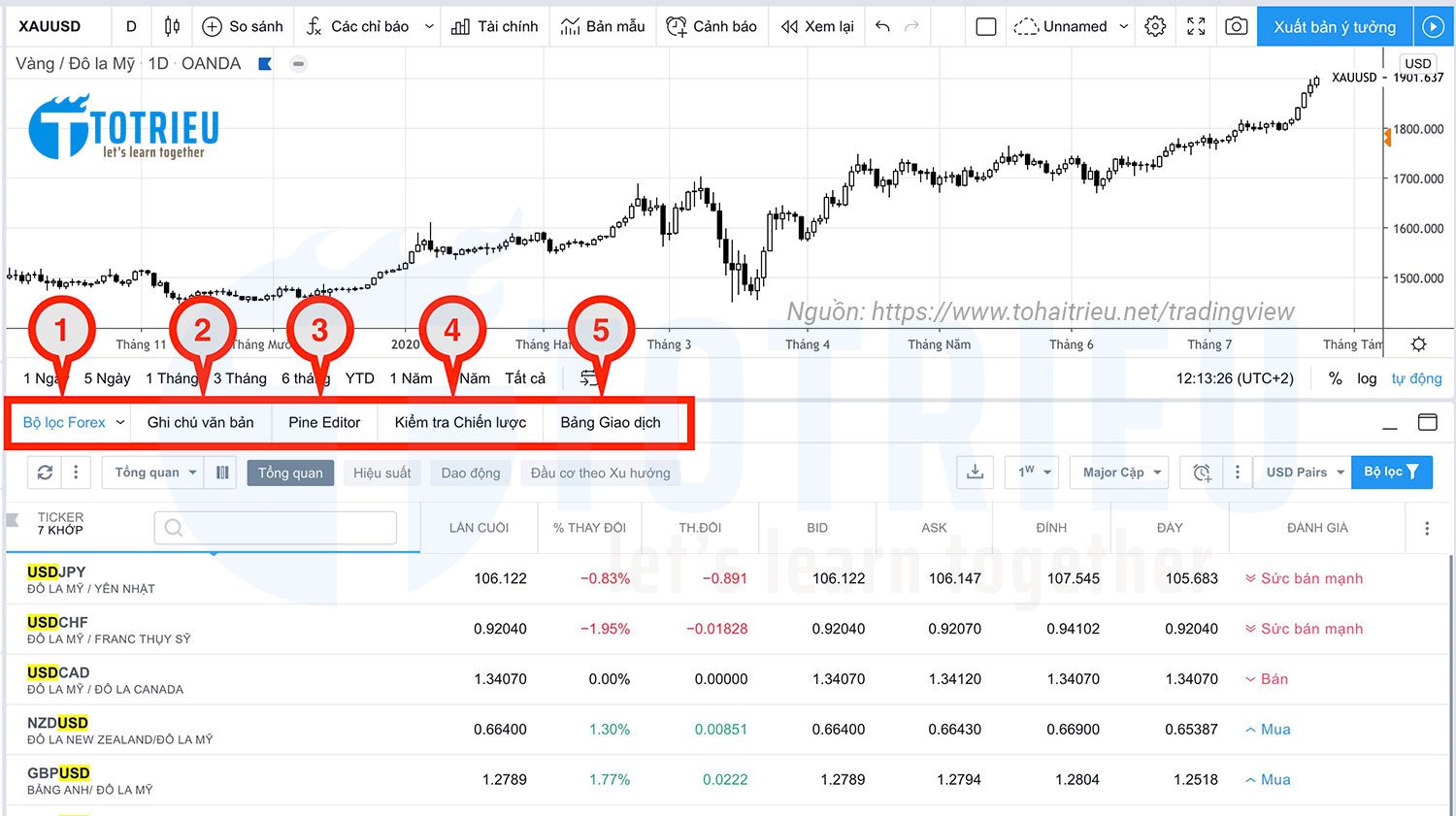Viewport: 1456px width, 816px height.
Task: Select the GBPUSD ticker row
Action: (x=728, y=780)
